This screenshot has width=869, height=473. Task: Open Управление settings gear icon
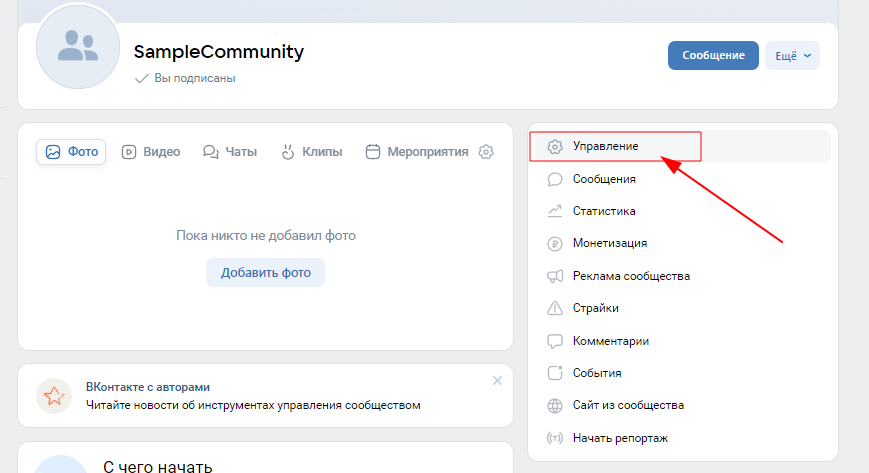(555, 146)
